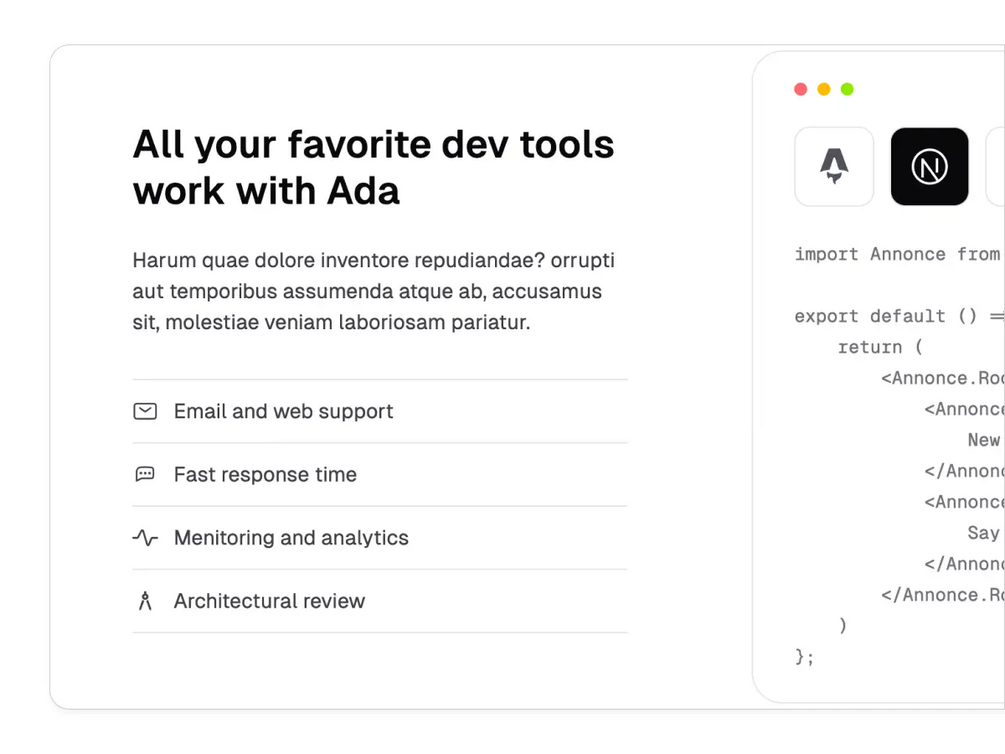
Task: Place cursor on the return ( line
Action: point(880,347)
